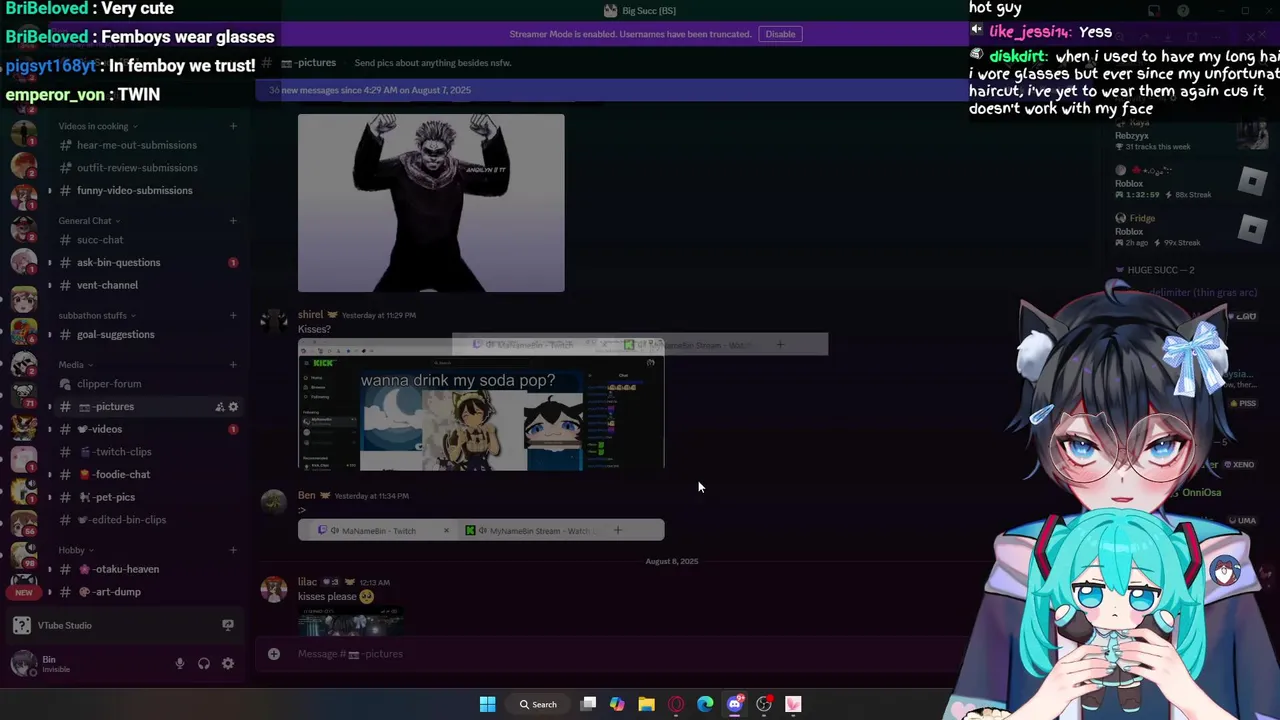This screenshot has height=720, width=1280.
Task: Open shirel's Kick screenshot image
Action: (481, 405)
